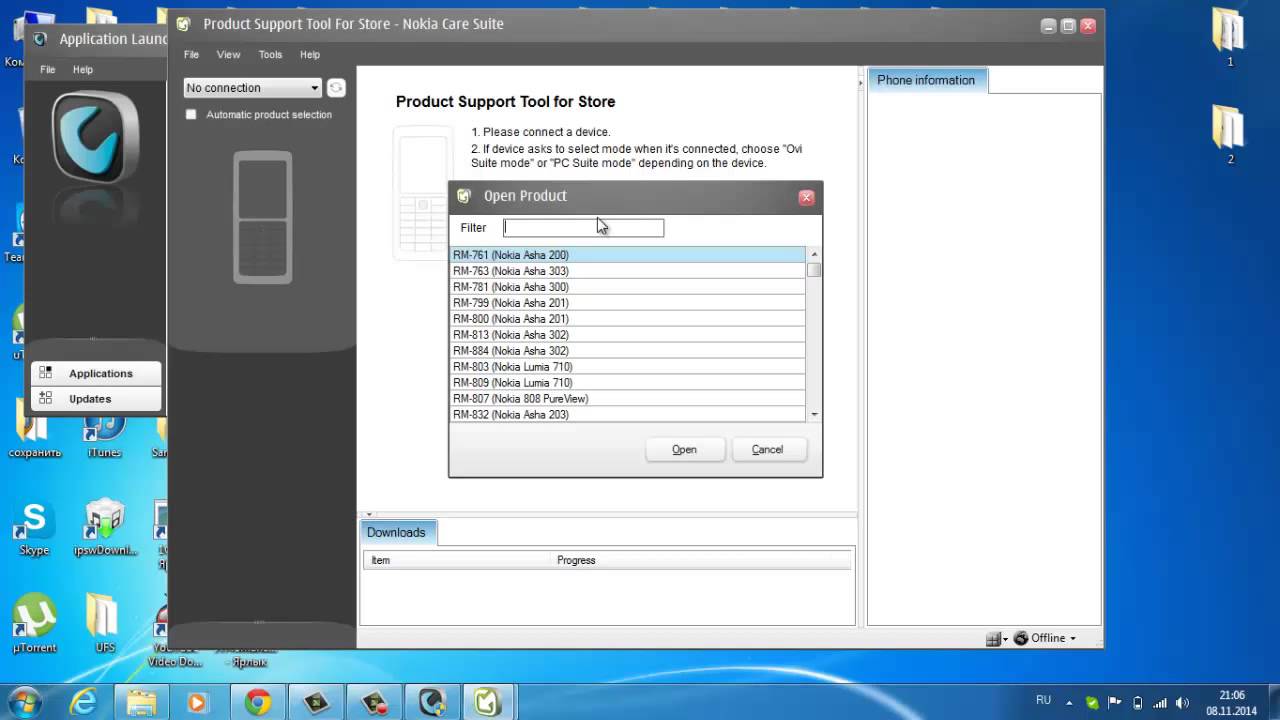Select the Downloads tab

click(x=397, y=532)
